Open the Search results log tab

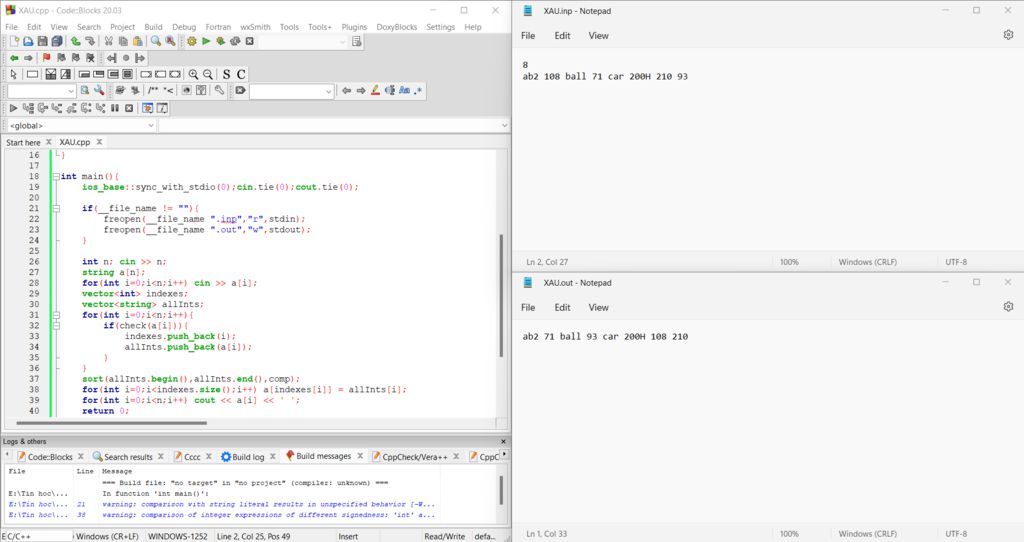tap(123, 457)
